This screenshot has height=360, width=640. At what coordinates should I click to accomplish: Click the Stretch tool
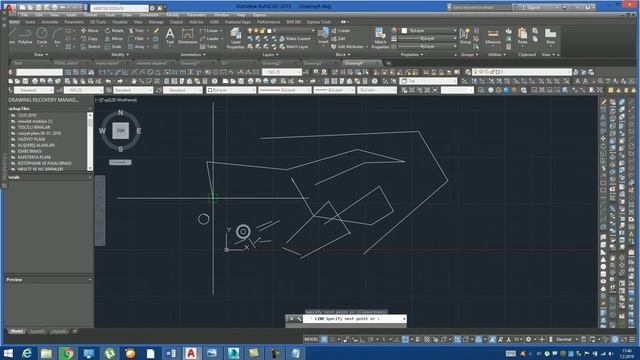pos(91,47)
